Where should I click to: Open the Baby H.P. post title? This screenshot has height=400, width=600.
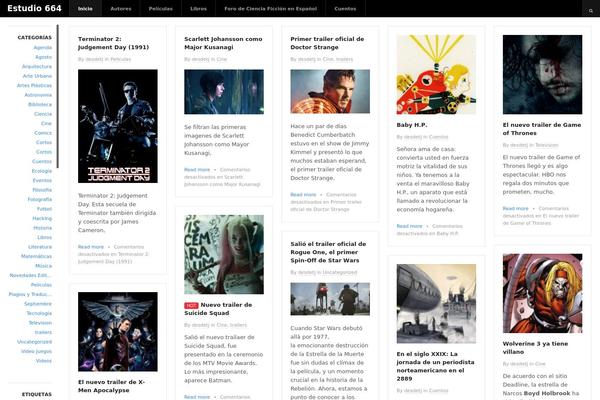pyautogui.click(x=412, y=125)
